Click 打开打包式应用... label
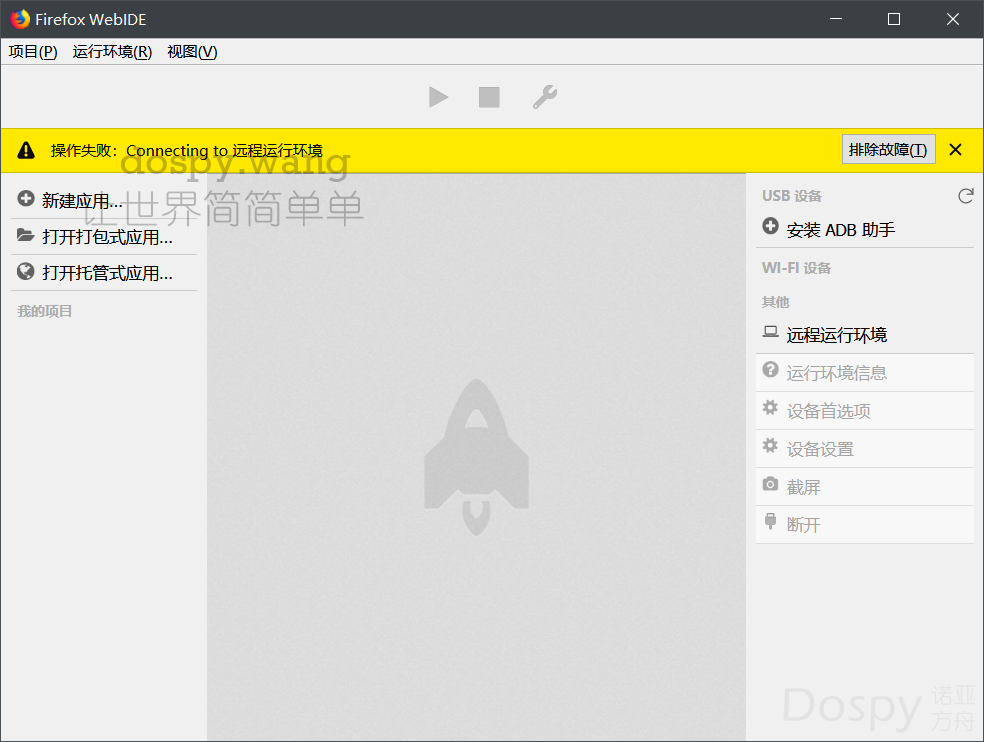Image resolution: width=984 pixels, height=742 pixels. 107,237
